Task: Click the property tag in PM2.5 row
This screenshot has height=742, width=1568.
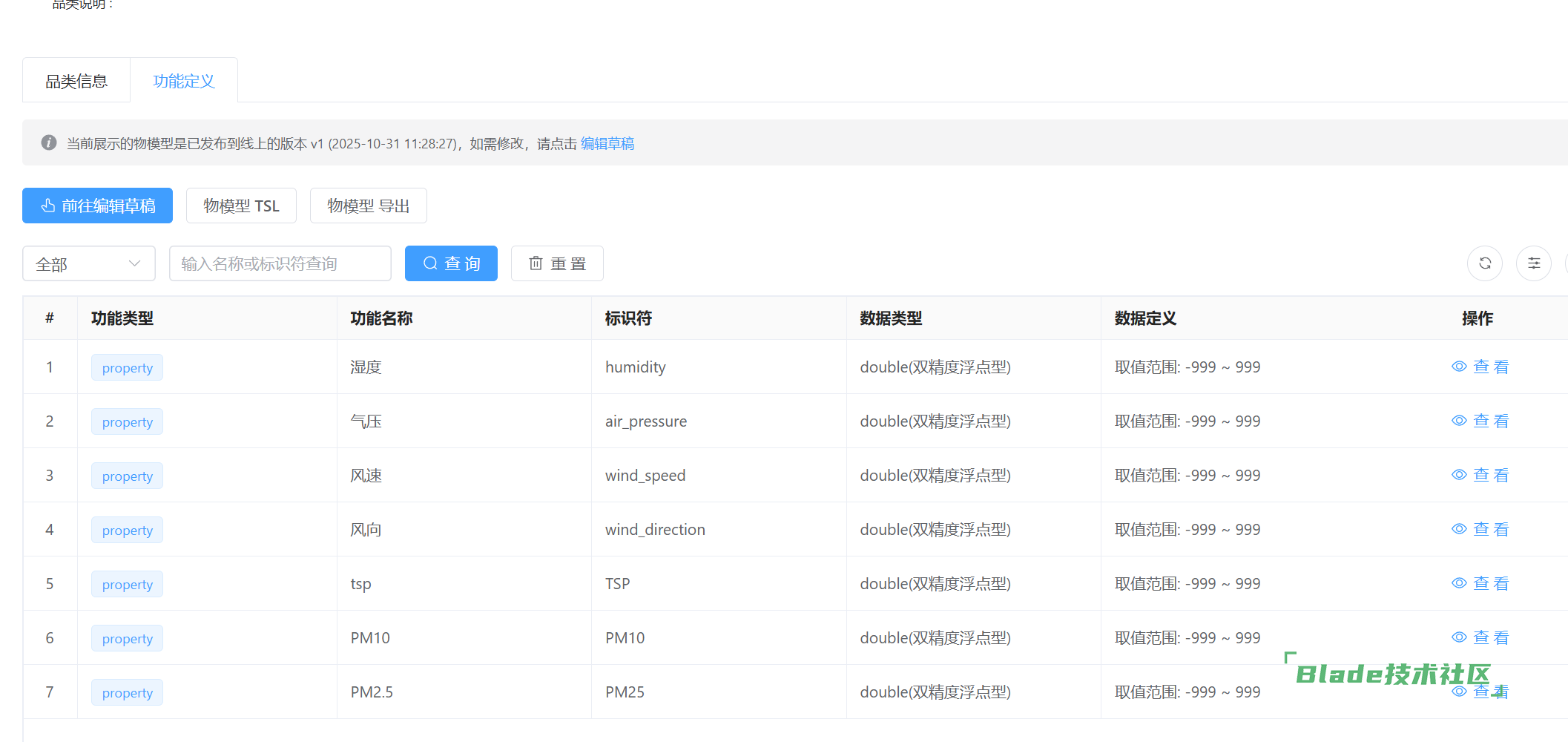Action: click(x=127, y=692)
